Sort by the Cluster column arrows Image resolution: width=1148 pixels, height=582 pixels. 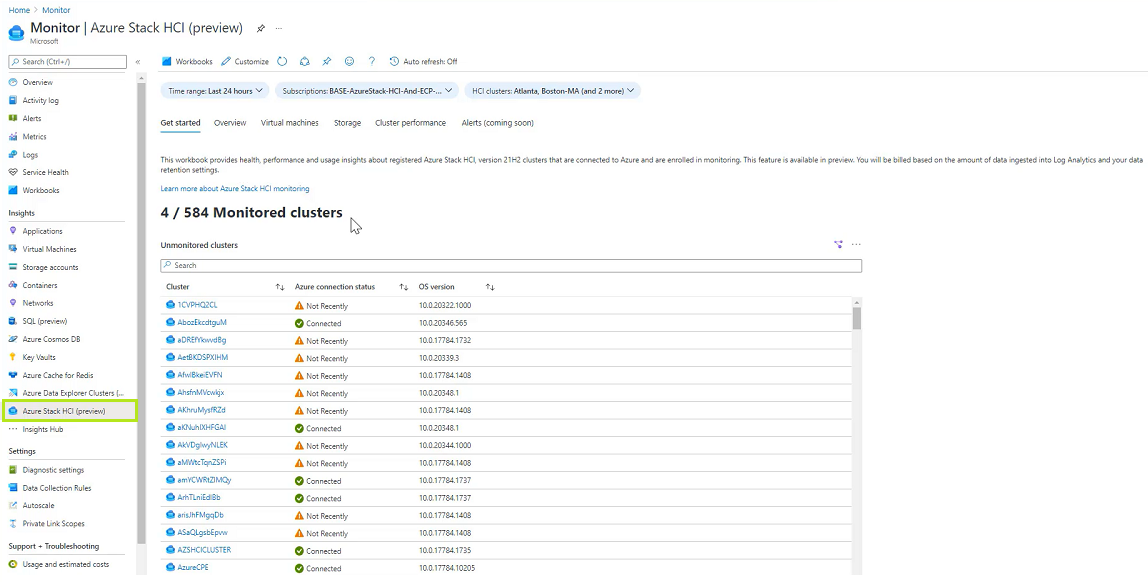pyautogui.click(x=280, y=287)
